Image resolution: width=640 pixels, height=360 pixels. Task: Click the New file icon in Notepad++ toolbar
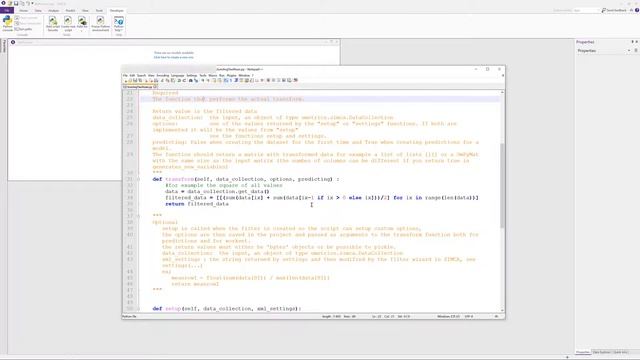pos(126,81)
